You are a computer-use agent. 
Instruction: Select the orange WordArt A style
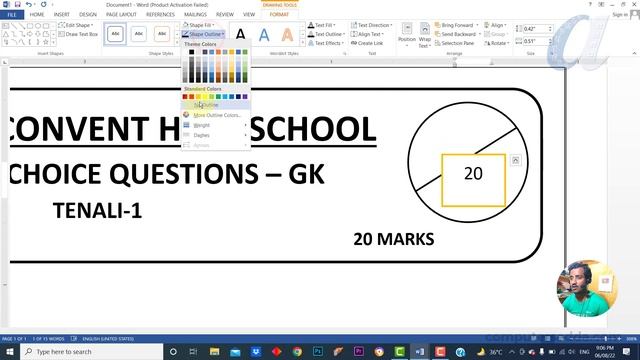(287, 34)
